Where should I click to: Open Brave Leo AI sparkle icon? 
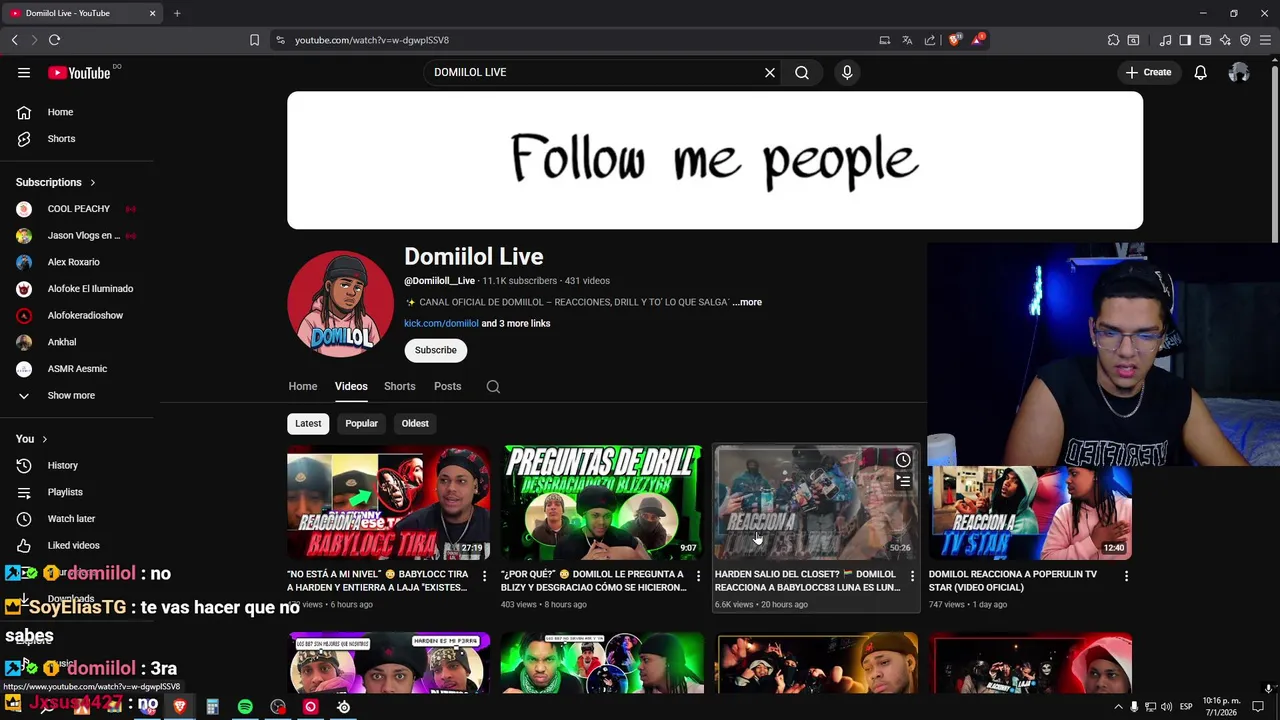[x=1225, y=40]
